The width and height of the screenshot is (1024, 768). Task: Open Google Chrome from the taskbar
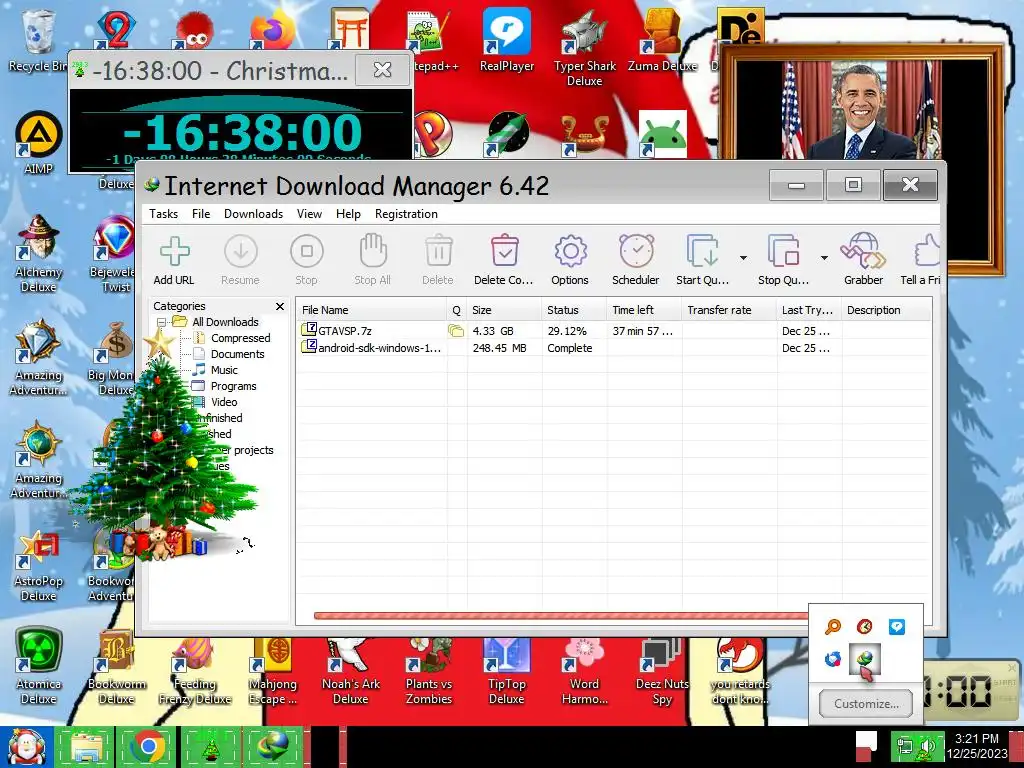pos(148,747)
